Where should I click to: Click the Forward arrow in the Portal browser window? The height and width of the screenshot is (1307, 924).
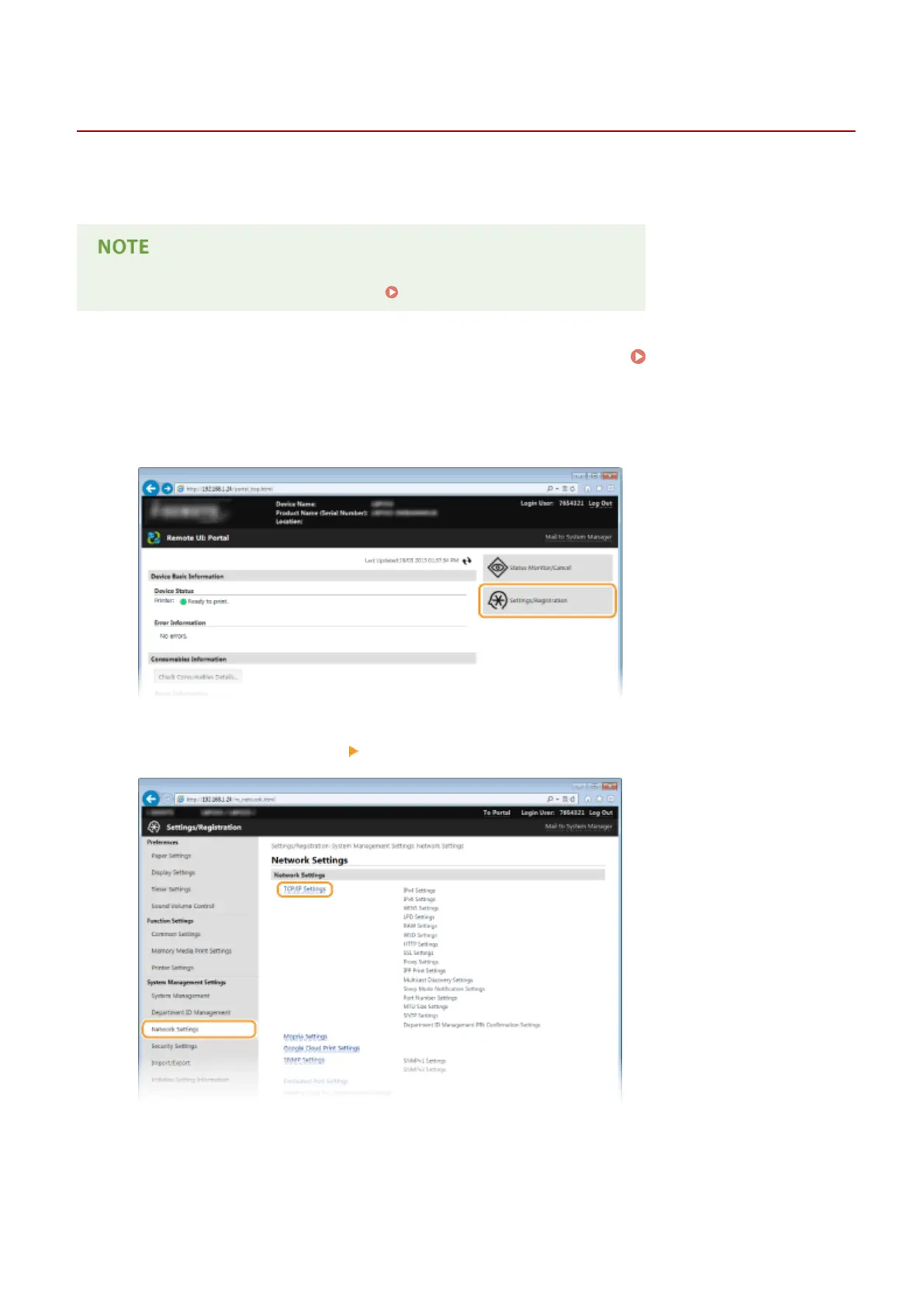point(167,489)
